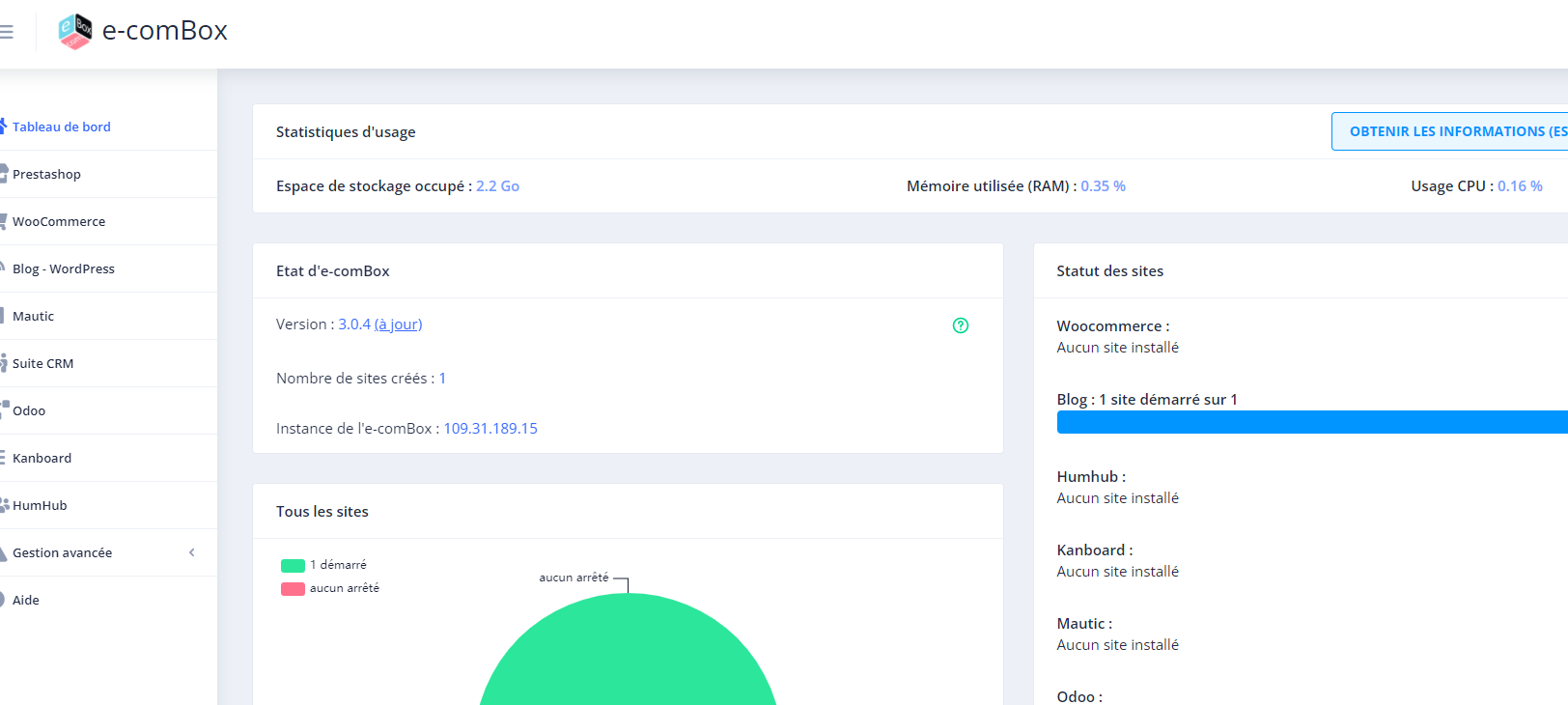The image size is (1568, 705).
Task: Open Suite CRM sidebar entry
Action: pyautogui.click(x=42, y=363)
